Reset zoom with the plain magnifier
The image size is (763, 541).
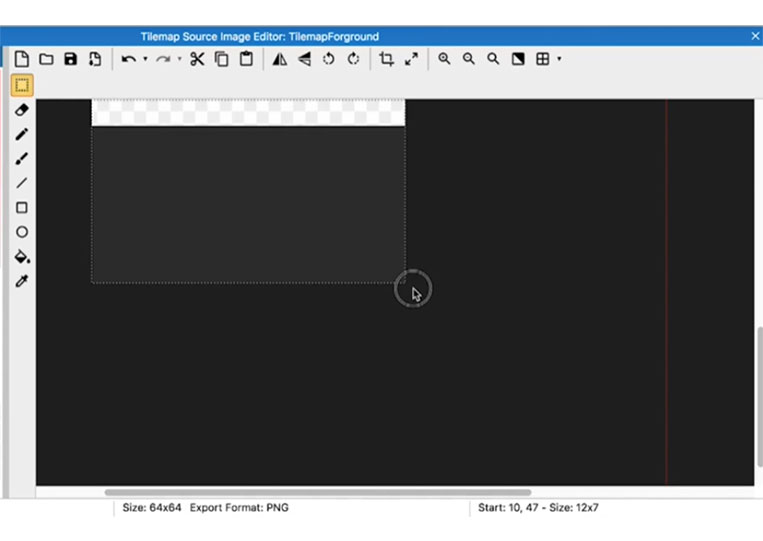(x=493, y=59)
